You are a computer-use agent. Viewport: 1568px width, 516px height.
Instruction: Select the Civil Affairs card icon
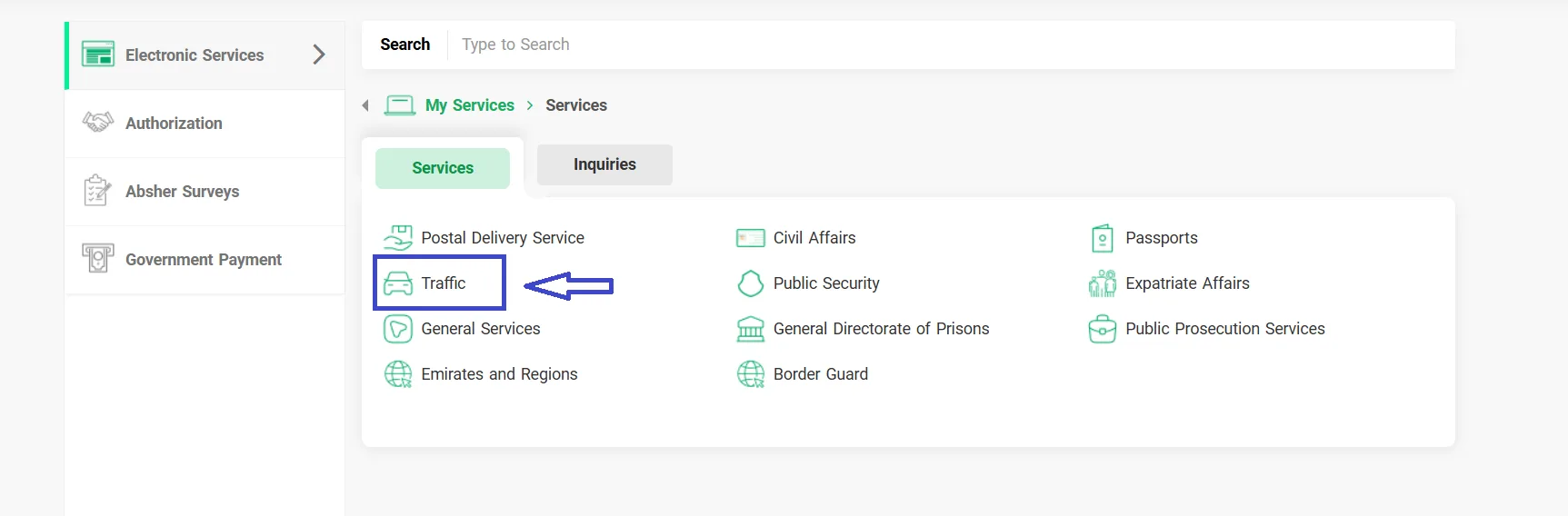751,238
